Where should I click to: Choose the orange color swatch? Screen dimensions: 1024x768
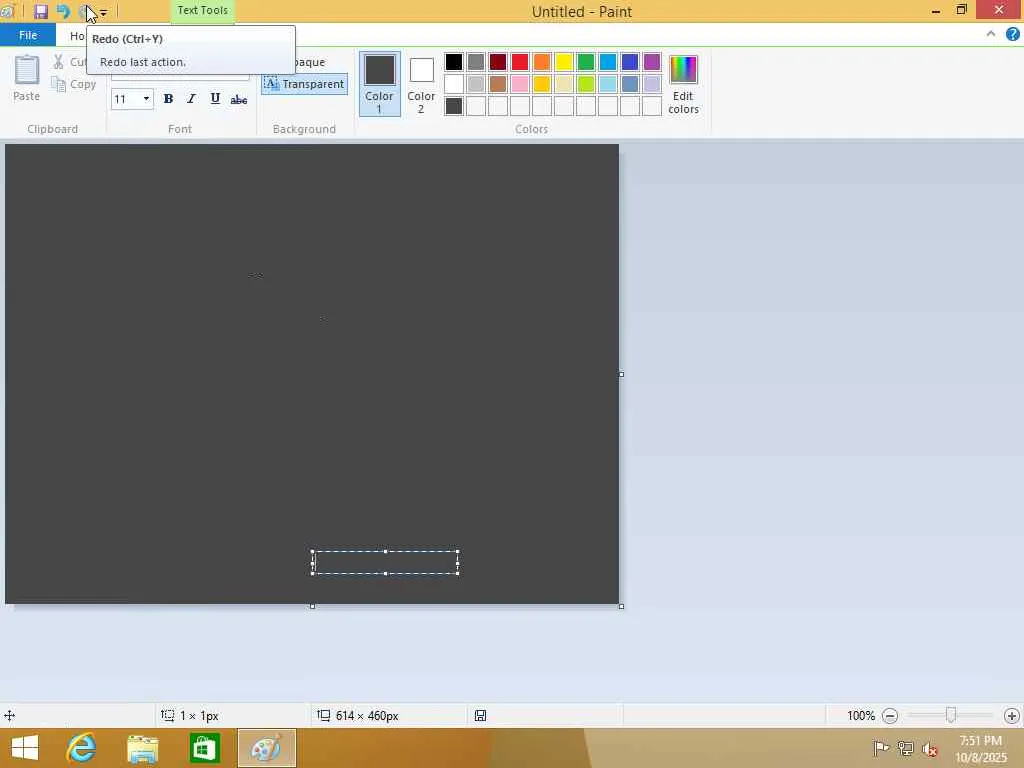(541, 62)
